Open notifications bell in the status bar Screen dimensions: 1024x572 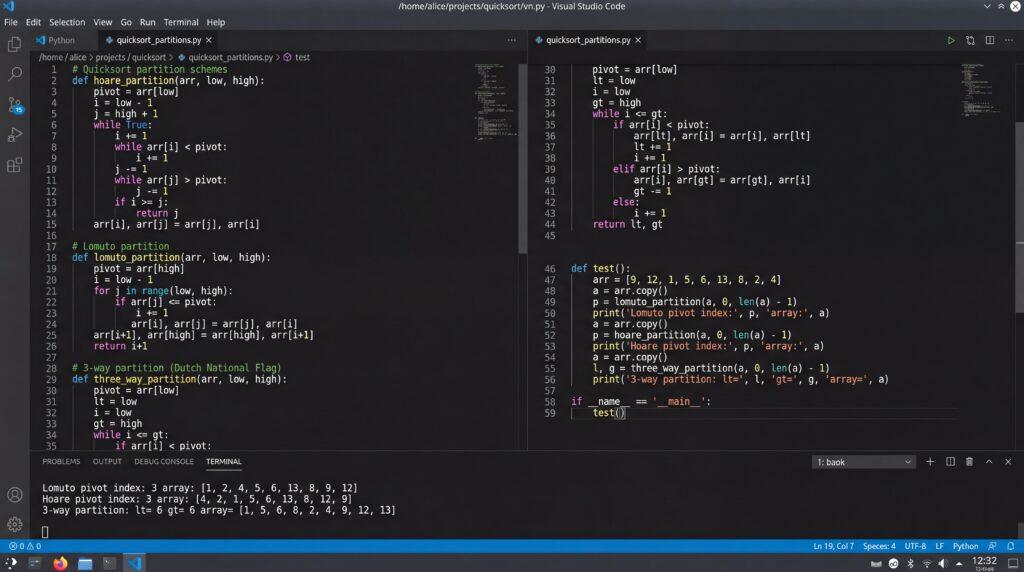point(1010,546)
